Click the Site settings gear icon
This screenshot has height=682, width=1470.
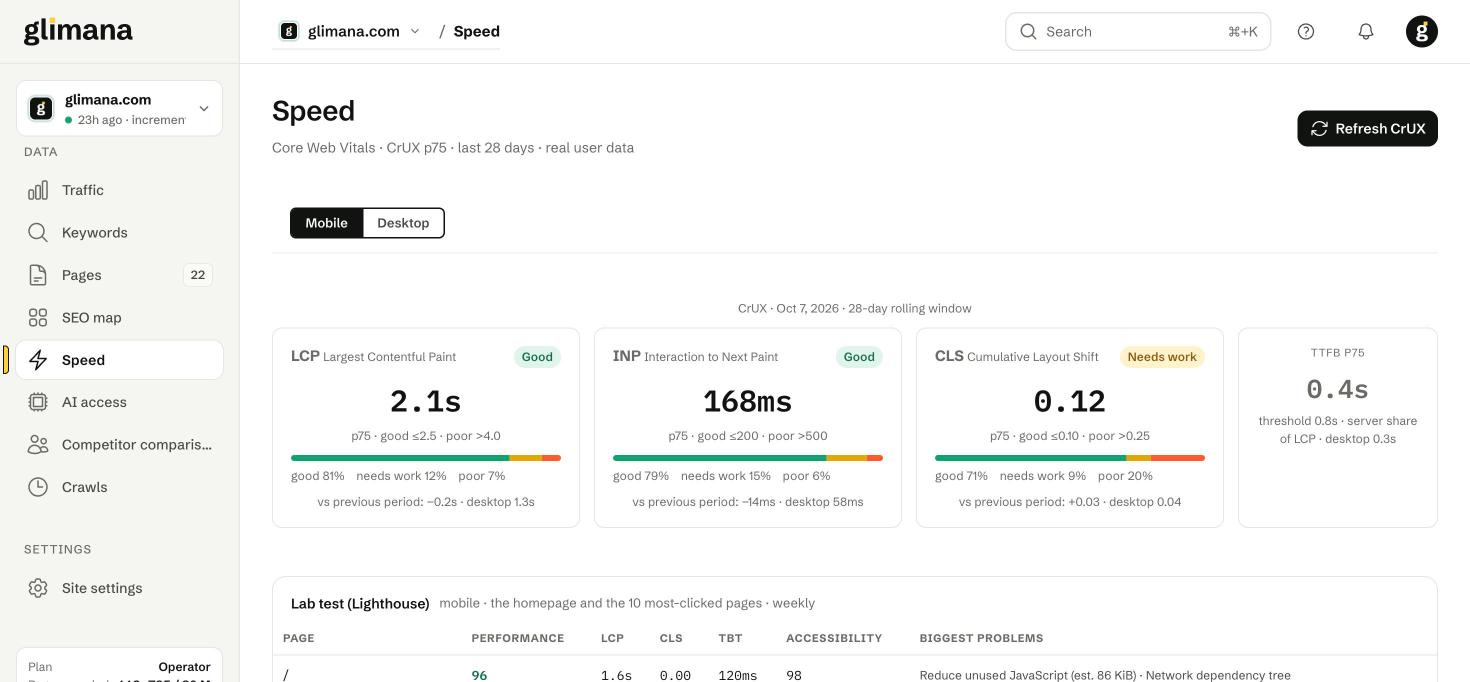click(38, 588)
